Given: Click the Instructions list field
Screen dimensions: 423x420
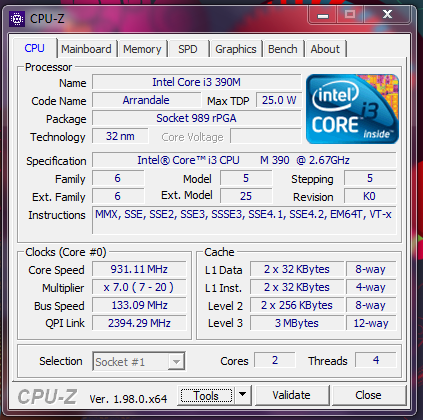Looking at the screenshot, I should tap(244, 220).
